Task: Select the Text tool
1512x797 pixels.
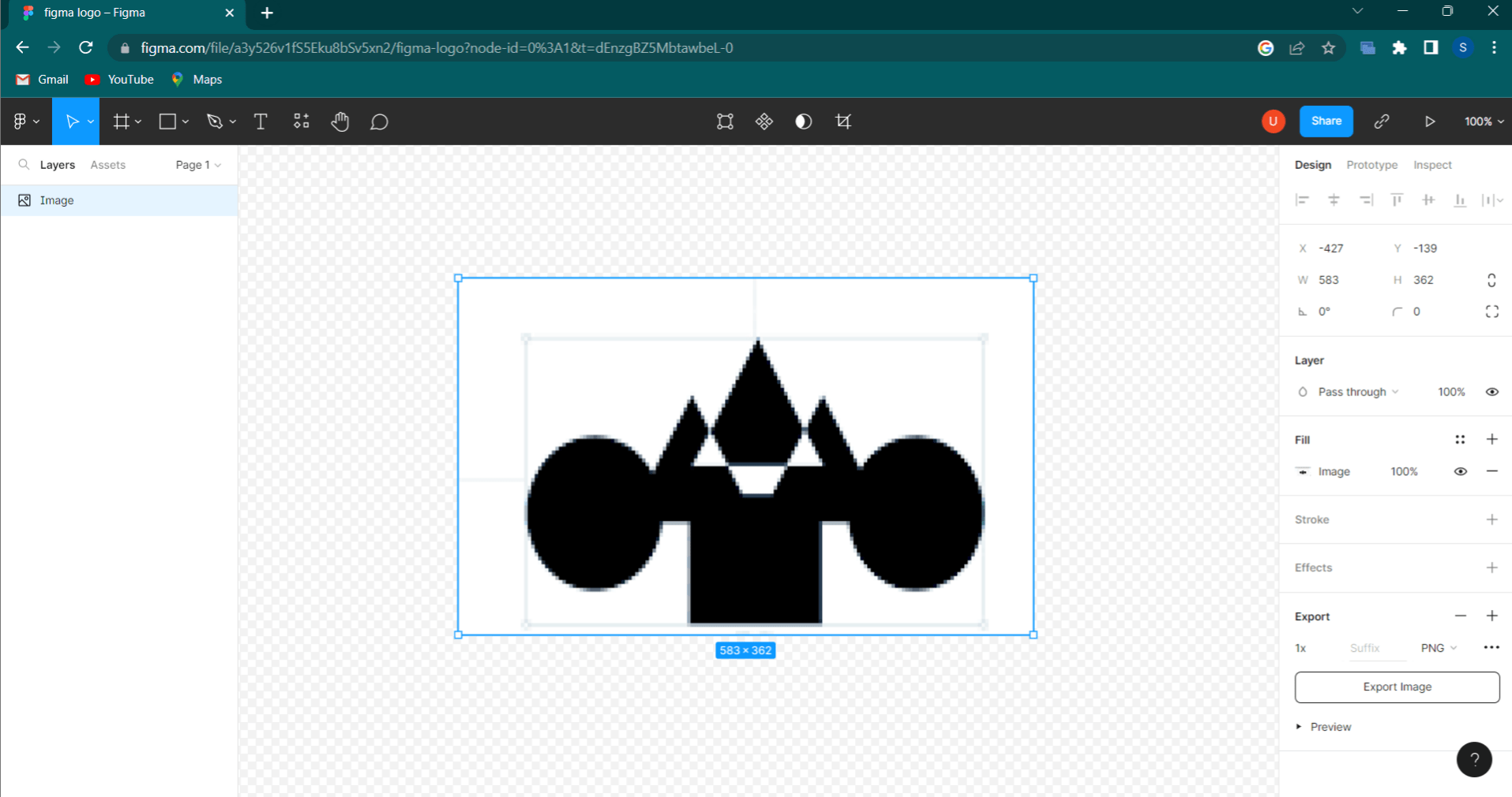Action: [x=261, y=122]
